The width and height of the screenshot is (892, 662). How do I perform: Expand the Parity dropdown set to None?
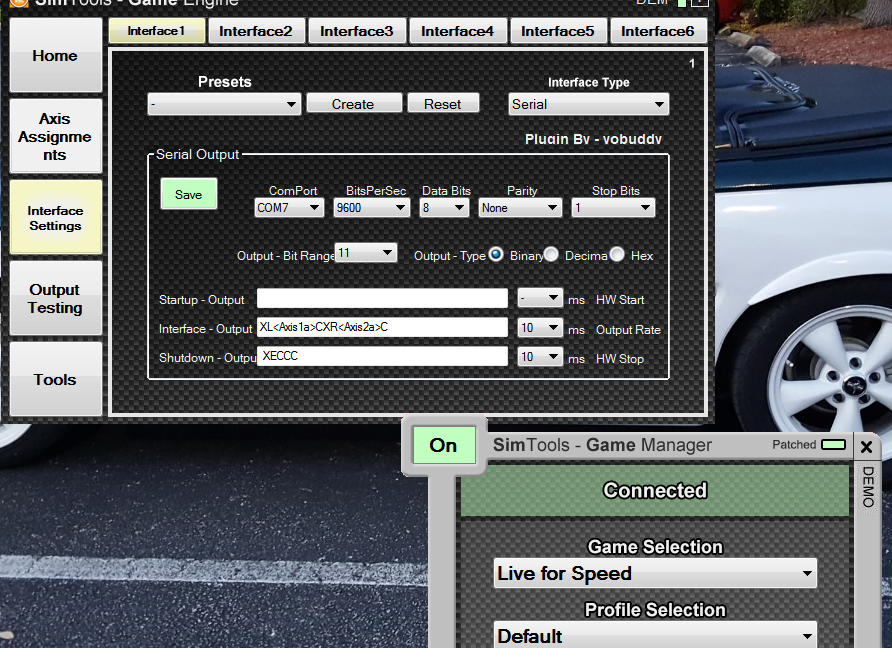pyautogui.click(x=520, y=208)
